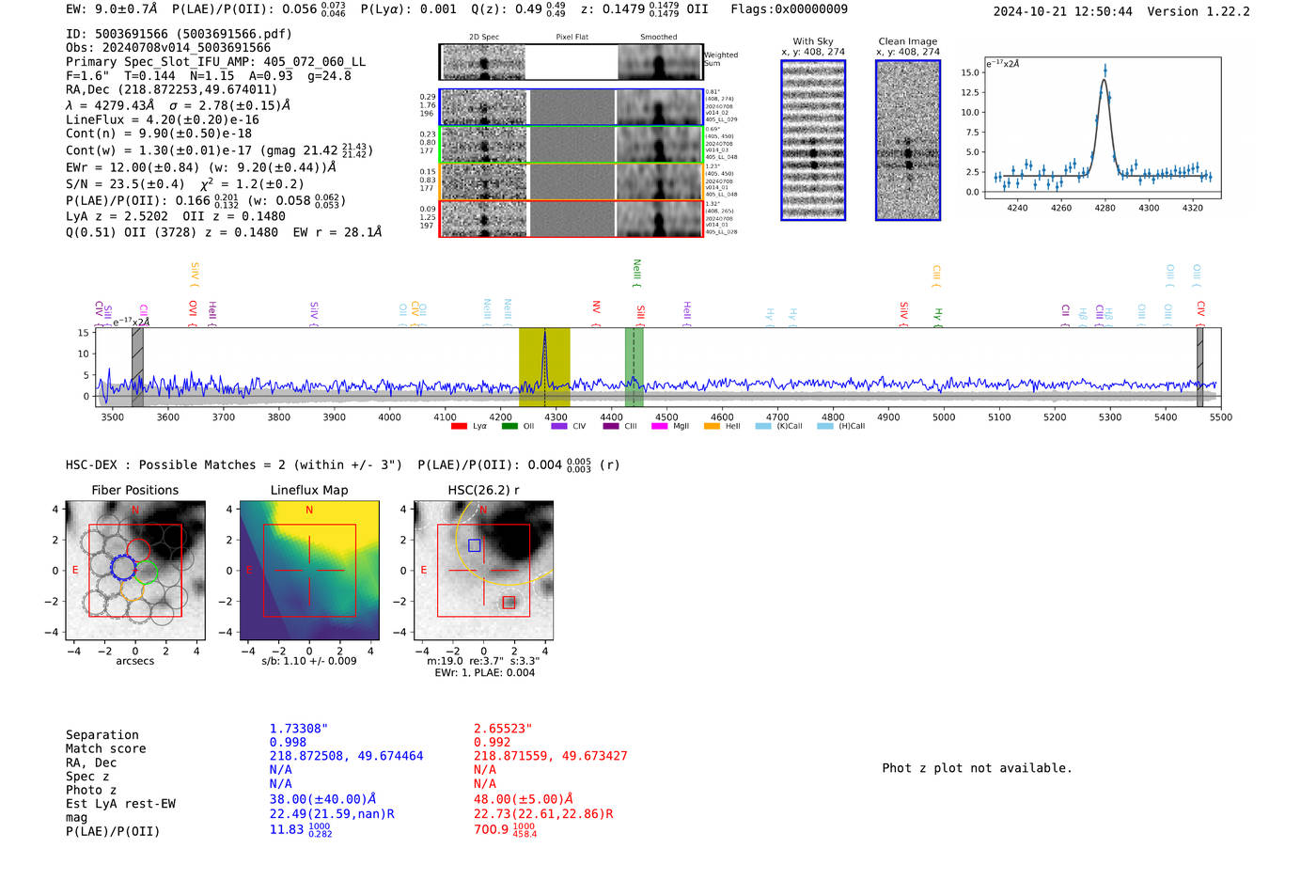The height and width of the screenshot is (896, 1316).
Task: Click the red 48.00(±5.00)Å rest-EW value
Action: [x=524, y=799]
